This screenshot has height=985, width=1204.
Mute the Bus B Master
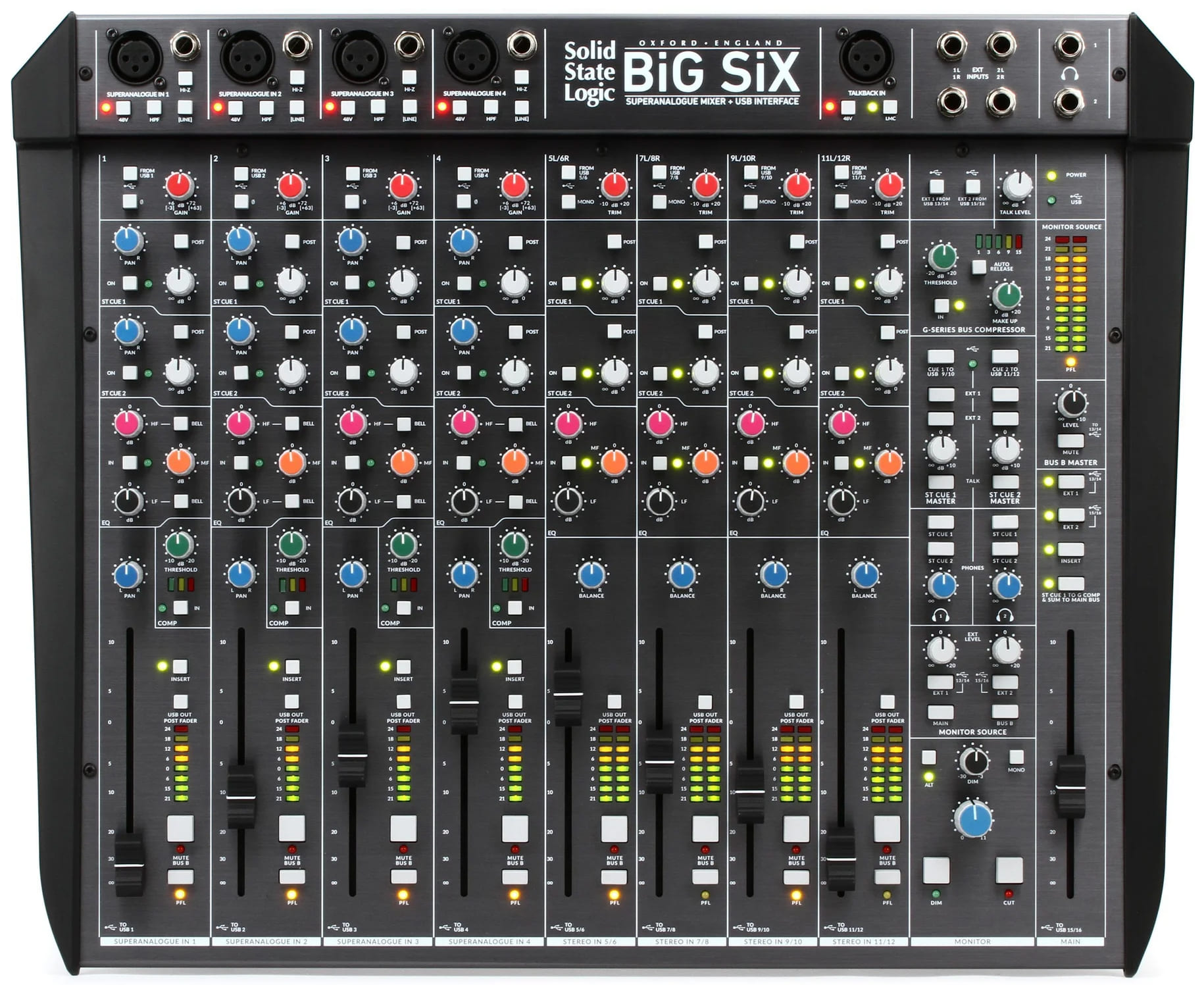click(x=1070, y=440)
